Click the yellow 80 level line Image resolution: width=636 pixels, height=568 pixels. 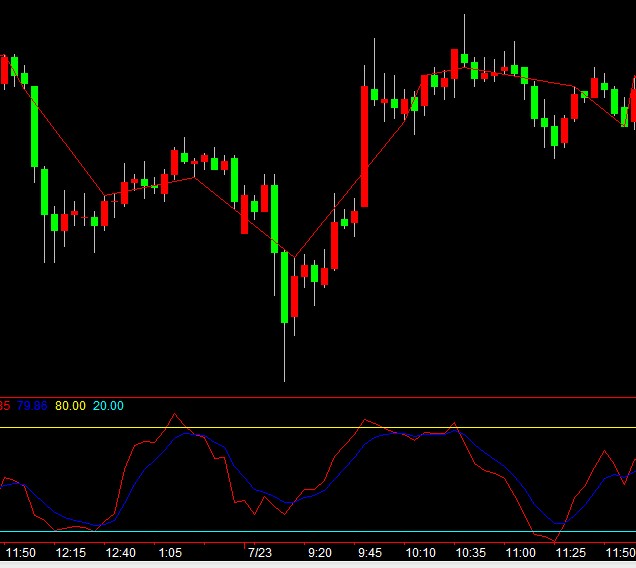(318, 427)
